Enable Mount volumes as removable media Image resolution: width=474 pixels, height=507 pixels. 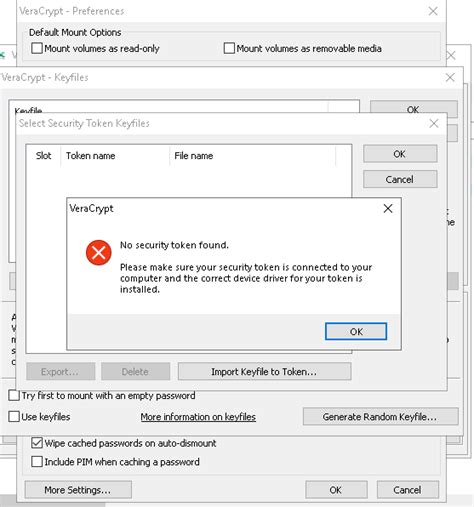click(x=229, y=48)
